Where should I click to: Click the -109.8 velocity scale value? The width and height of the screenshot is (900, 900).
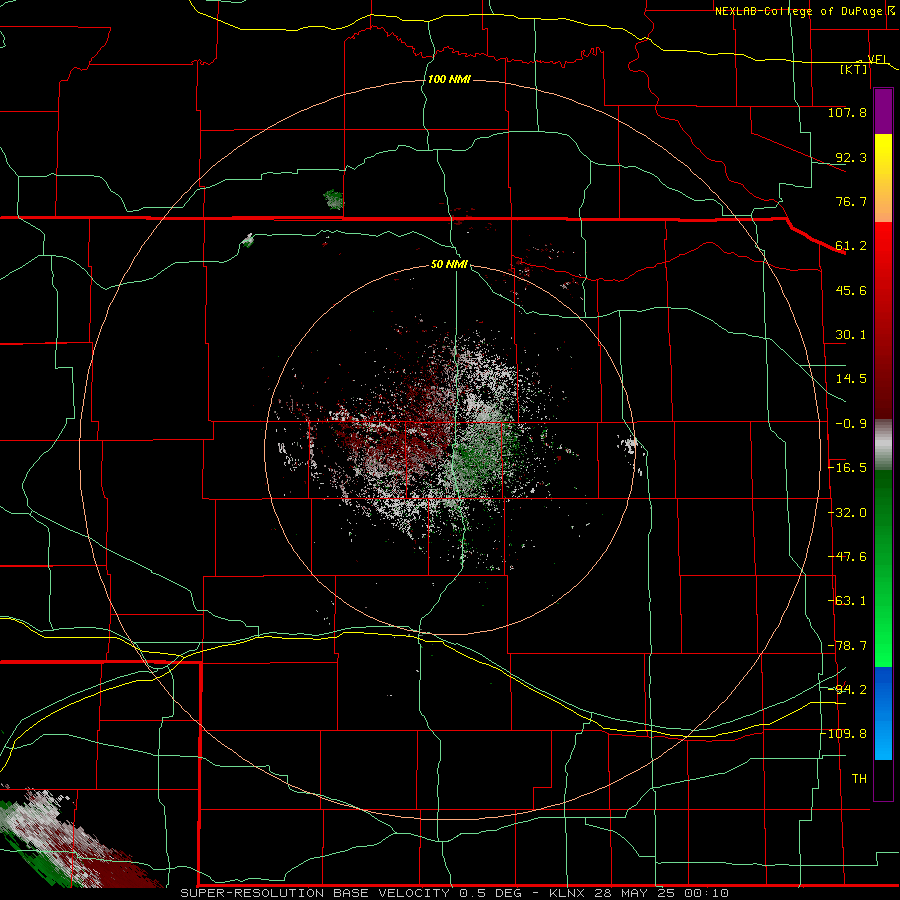tap(845, 734)
